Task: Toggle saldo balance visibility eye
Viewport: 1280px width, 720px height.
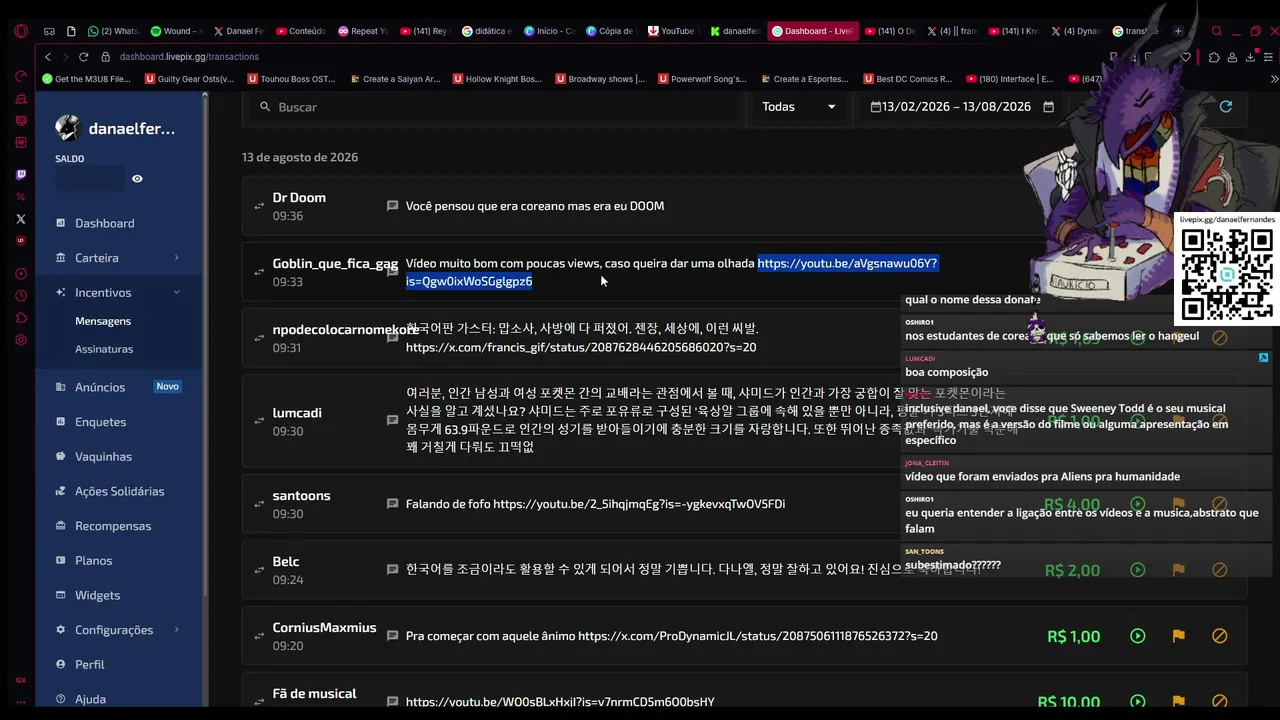Action: (x=137, y=179)
